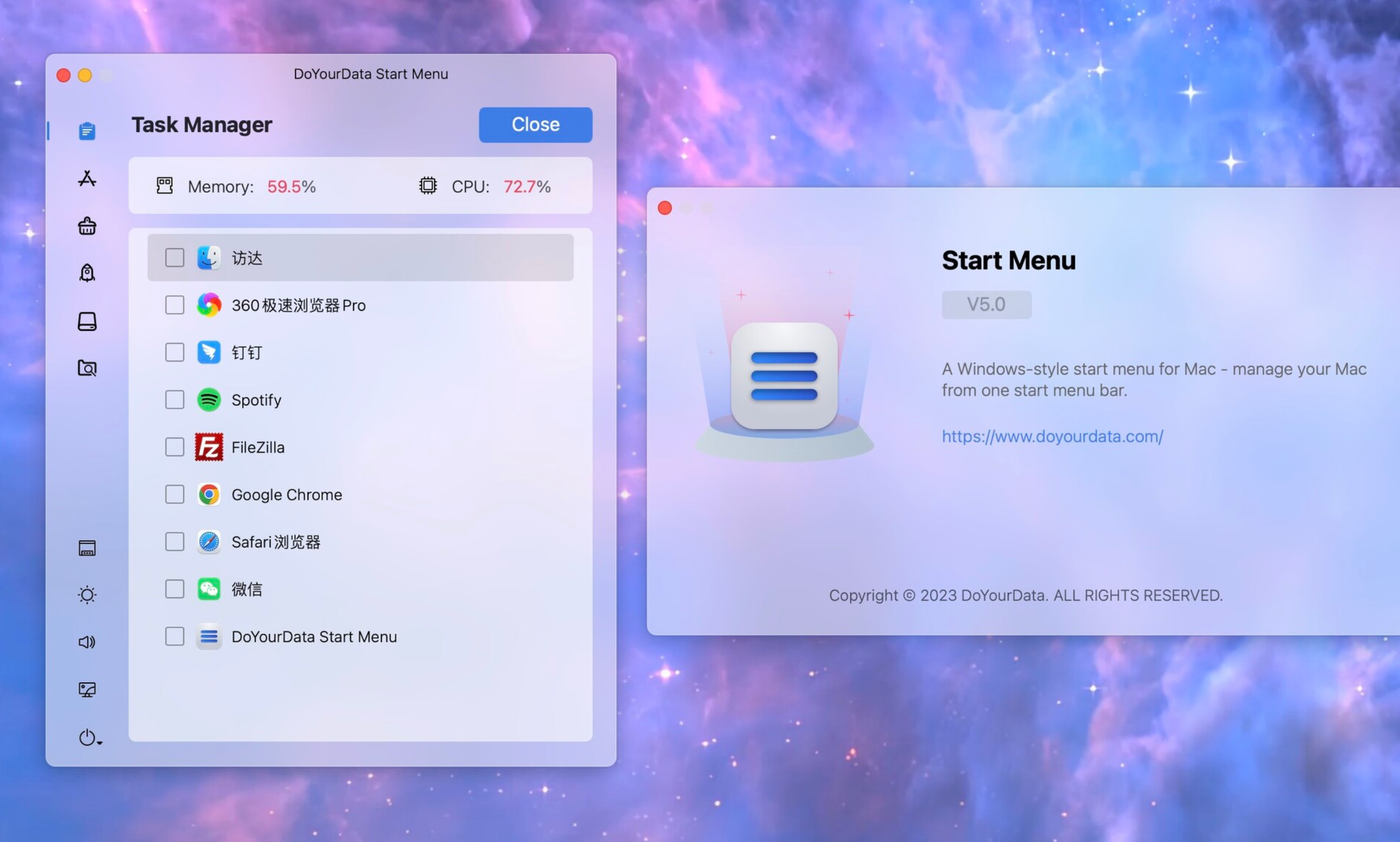Select the cleaner basket sidebar icon
The image size is (1400, 842).
point(87,226)
